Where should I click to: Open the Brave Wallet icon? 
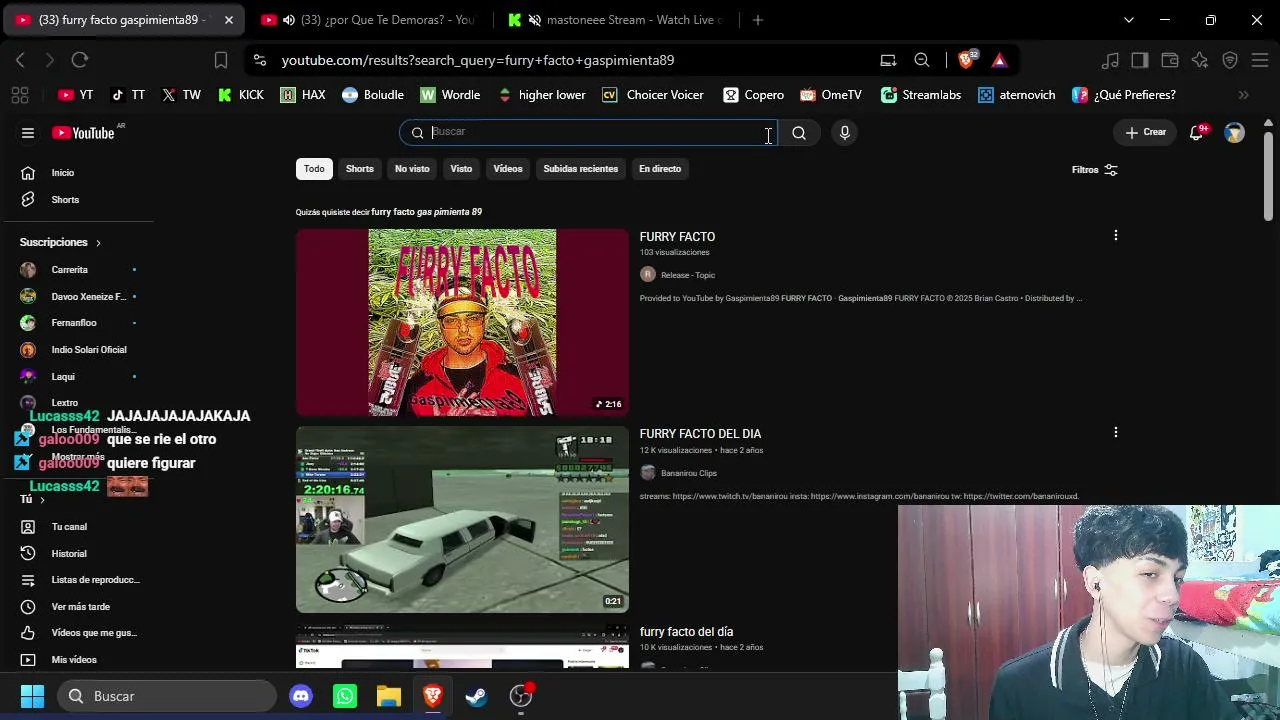click(1170, 60)
